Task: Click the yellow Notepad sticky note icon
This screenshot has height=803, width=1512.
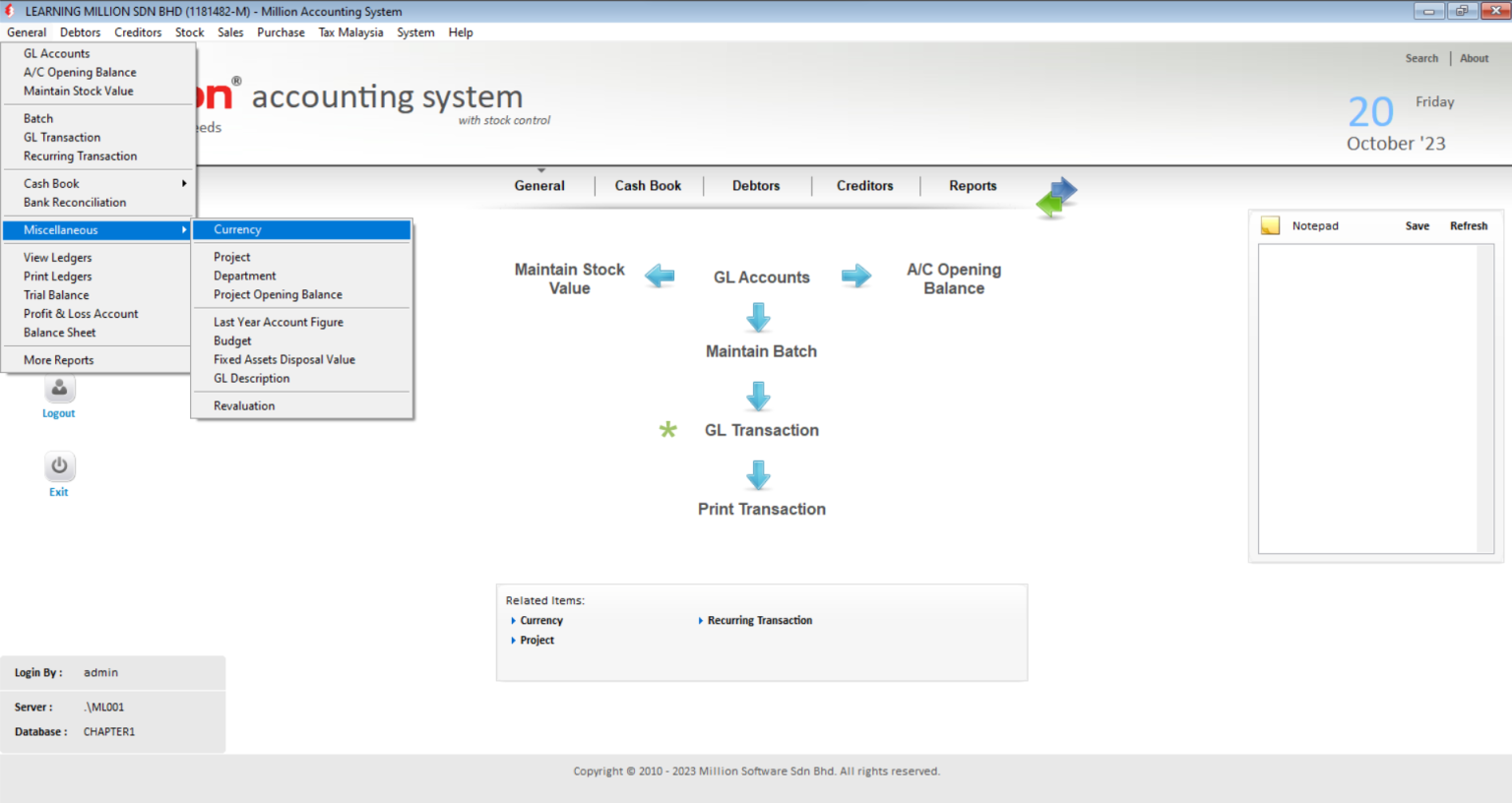Action: pos(1271,225)
